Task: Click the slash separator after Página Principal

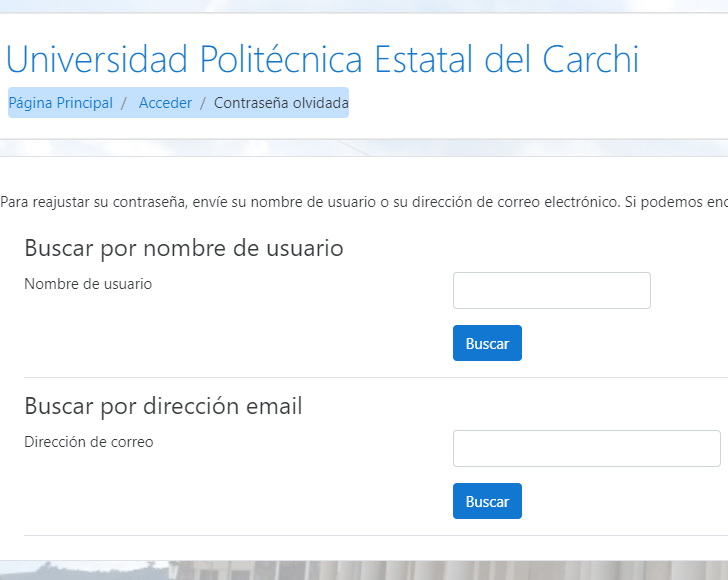Action: coord(125,103)
